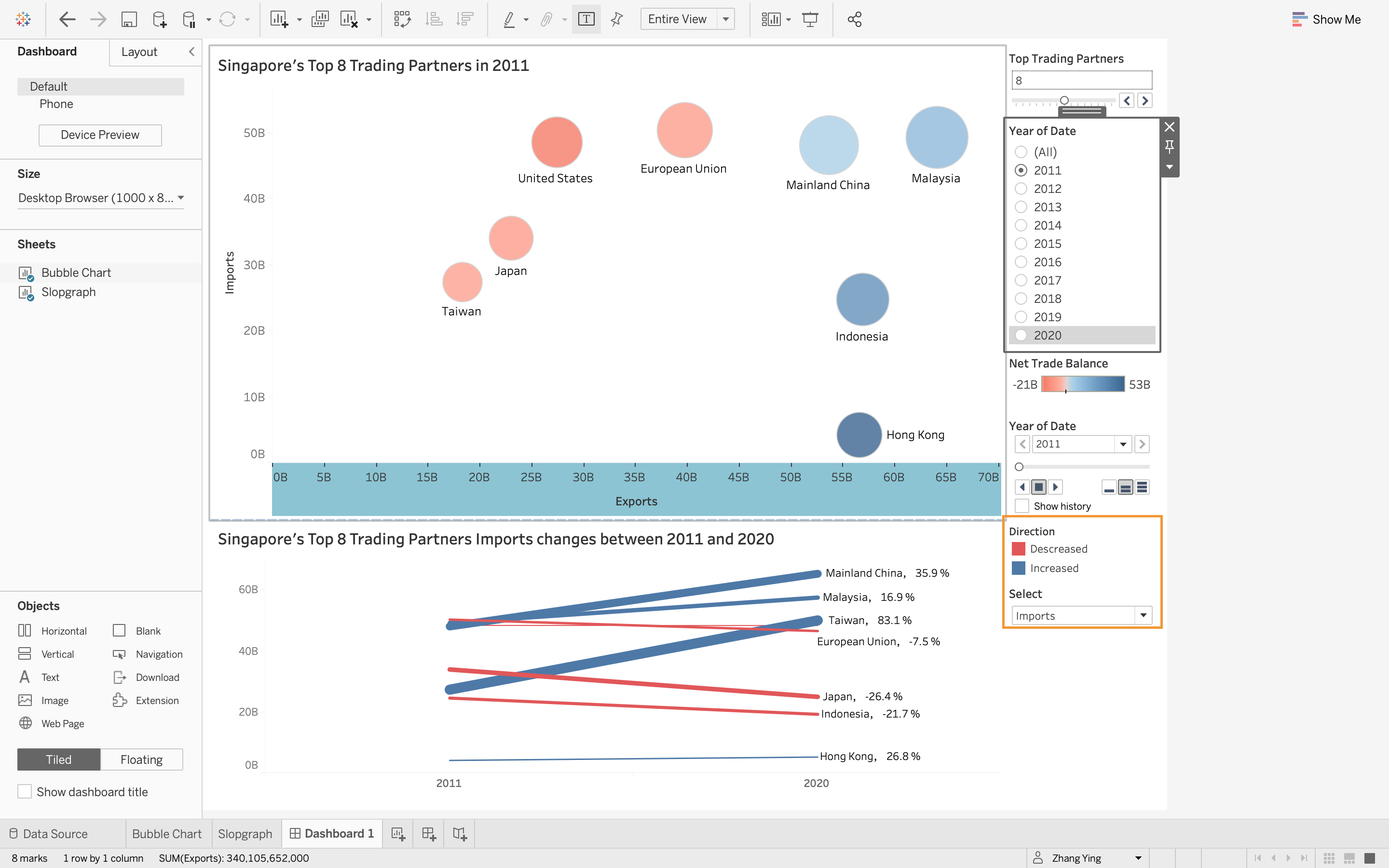The image size is (1389, 868).
Task: Click the Swap rows and columns icon
Action: (x=402, y=19)
